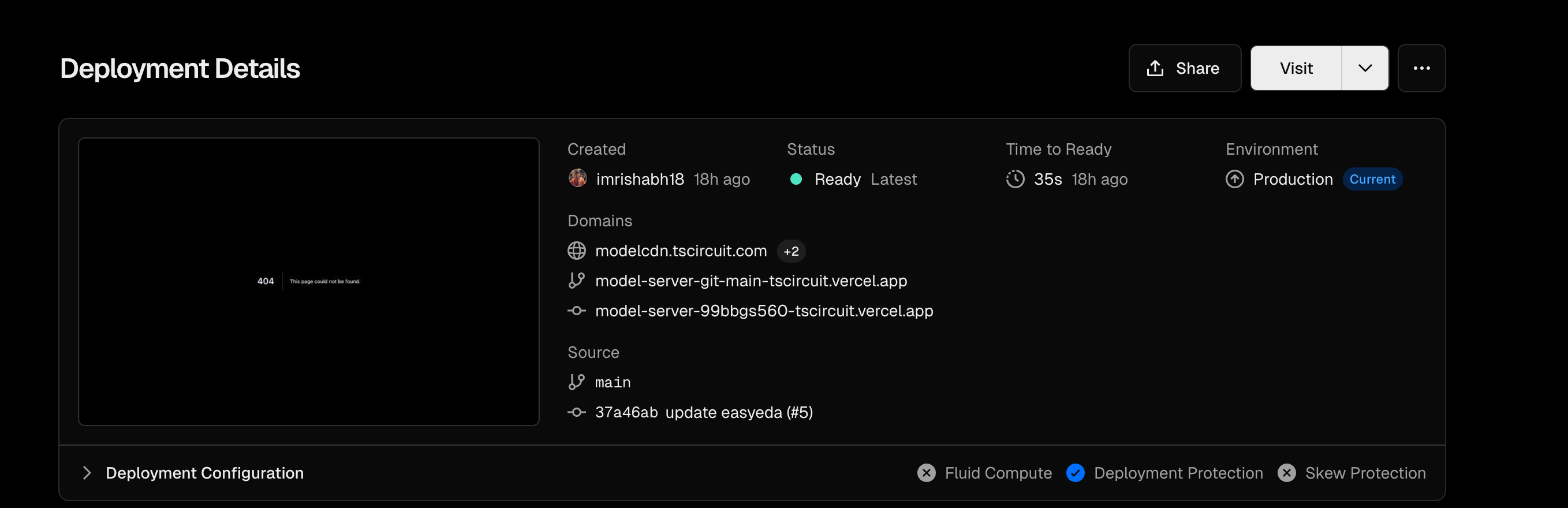Click the Current environment badge
The image size is (1568, 508).
[1373, 180]
